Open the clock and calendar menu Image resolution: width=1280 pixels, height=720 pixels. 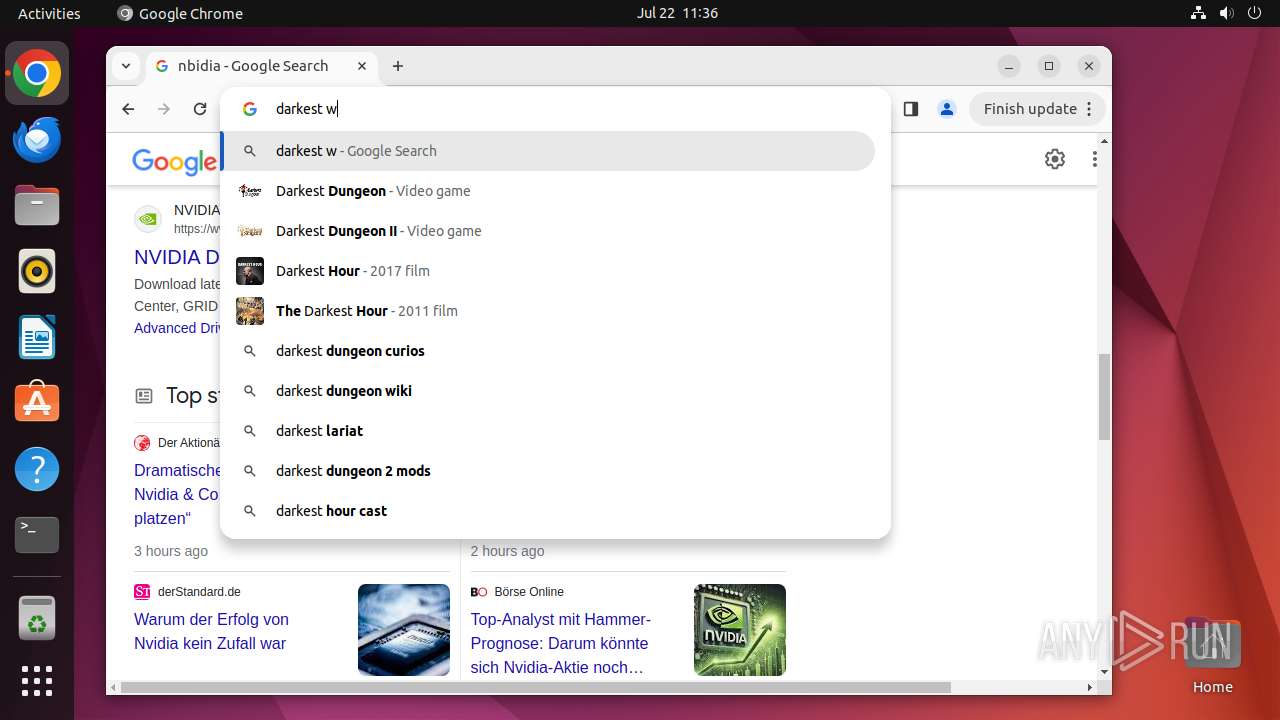click(x=677, y=13)
